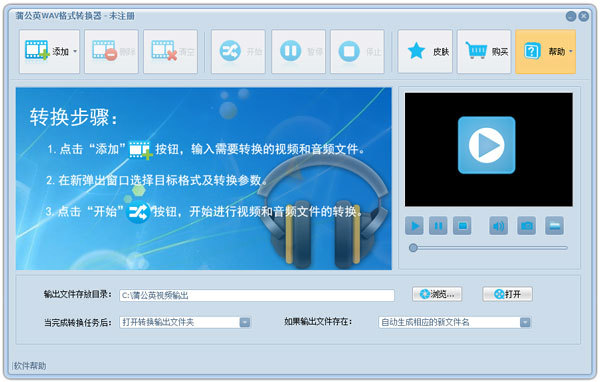Open the 购买 (Buy) cart button
The height and width of the screenshot is (382, 600).
[x=484, y=51]
